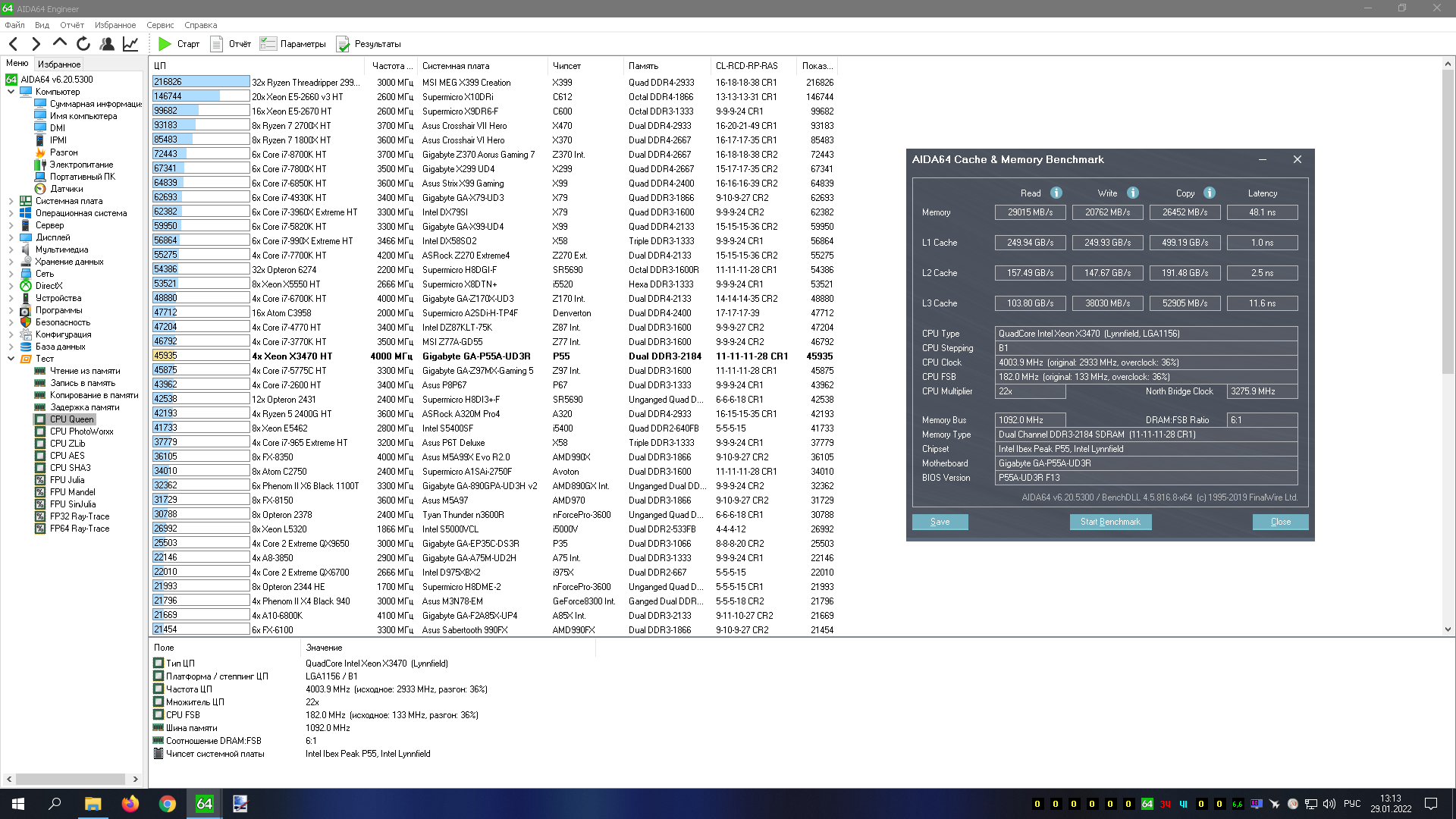Image resolution: width=1456 pixels, height=819 pixels.
Task: Open the Сервис menu
Action: coord(159,25)
